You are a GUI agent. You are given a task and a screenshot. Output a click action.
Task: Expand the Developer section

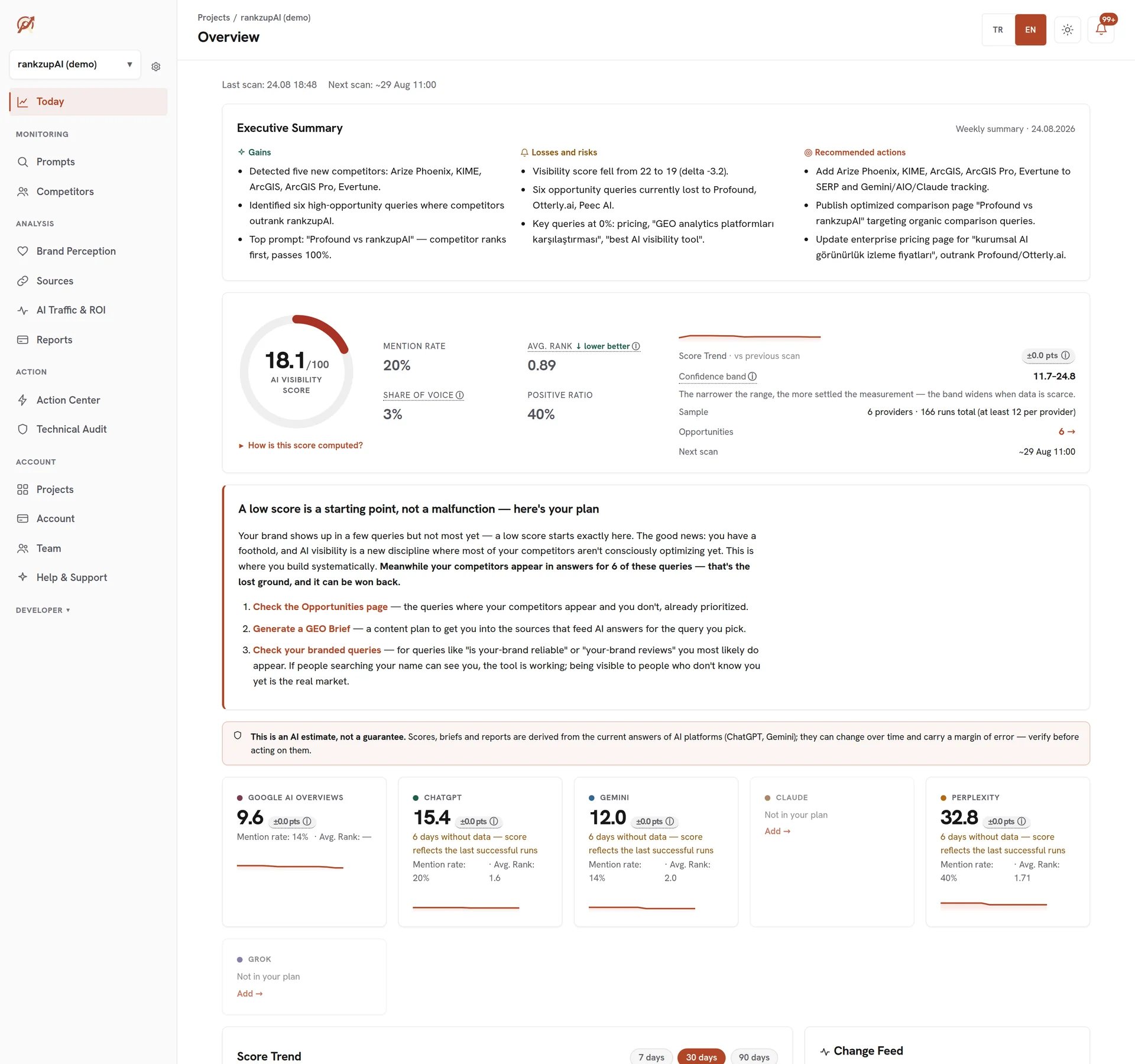coord(43,610)
